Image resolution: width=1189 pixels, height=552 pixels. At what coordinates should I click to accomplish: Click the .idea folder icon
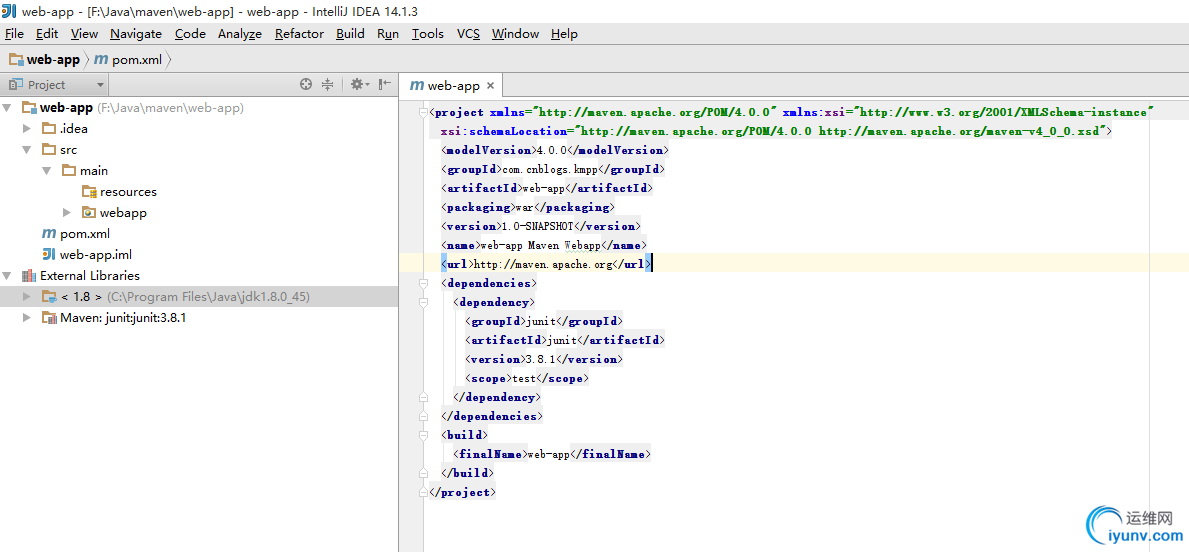click(49, 128)
